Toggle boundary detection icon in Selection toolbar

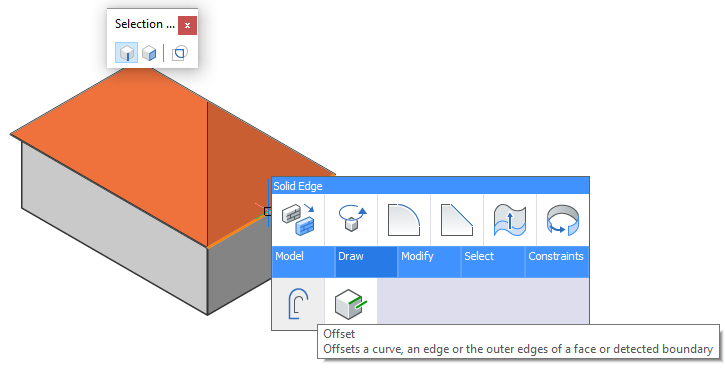click(179, 53)
